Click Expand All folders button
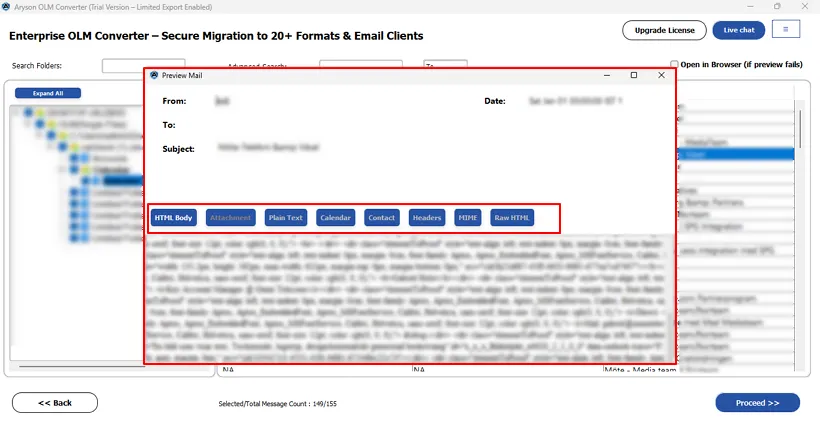820x432 pixels. click(48, 93)
